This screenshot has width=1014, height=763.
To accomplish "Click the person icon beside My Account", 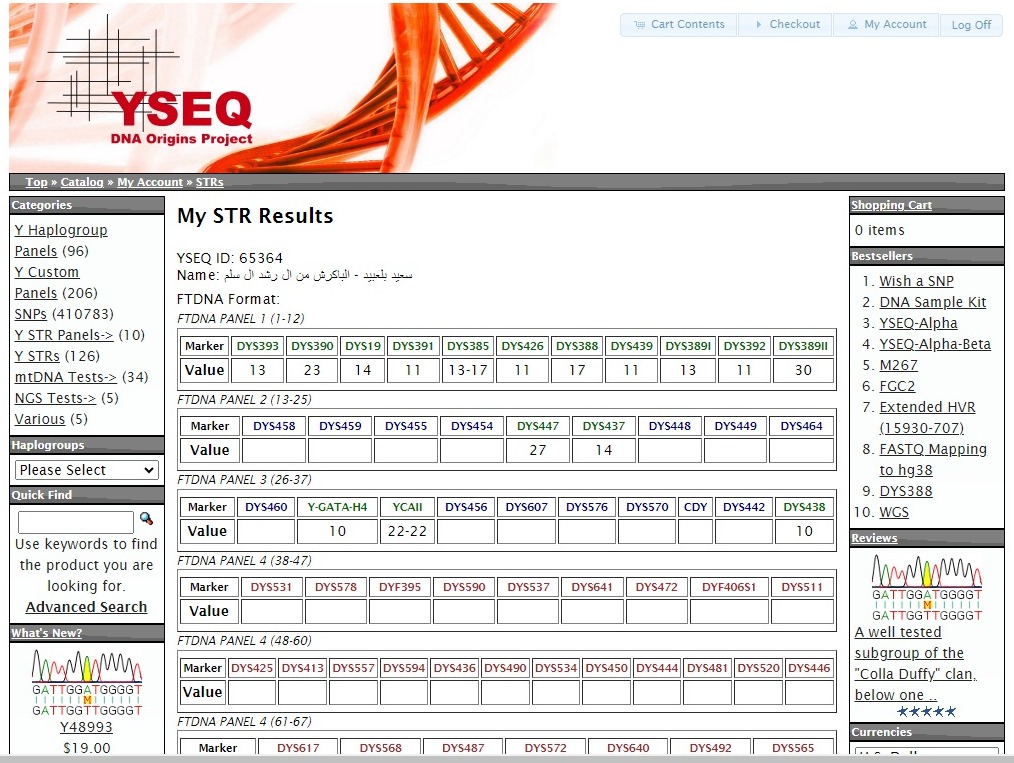I will (x=853, y=25).
